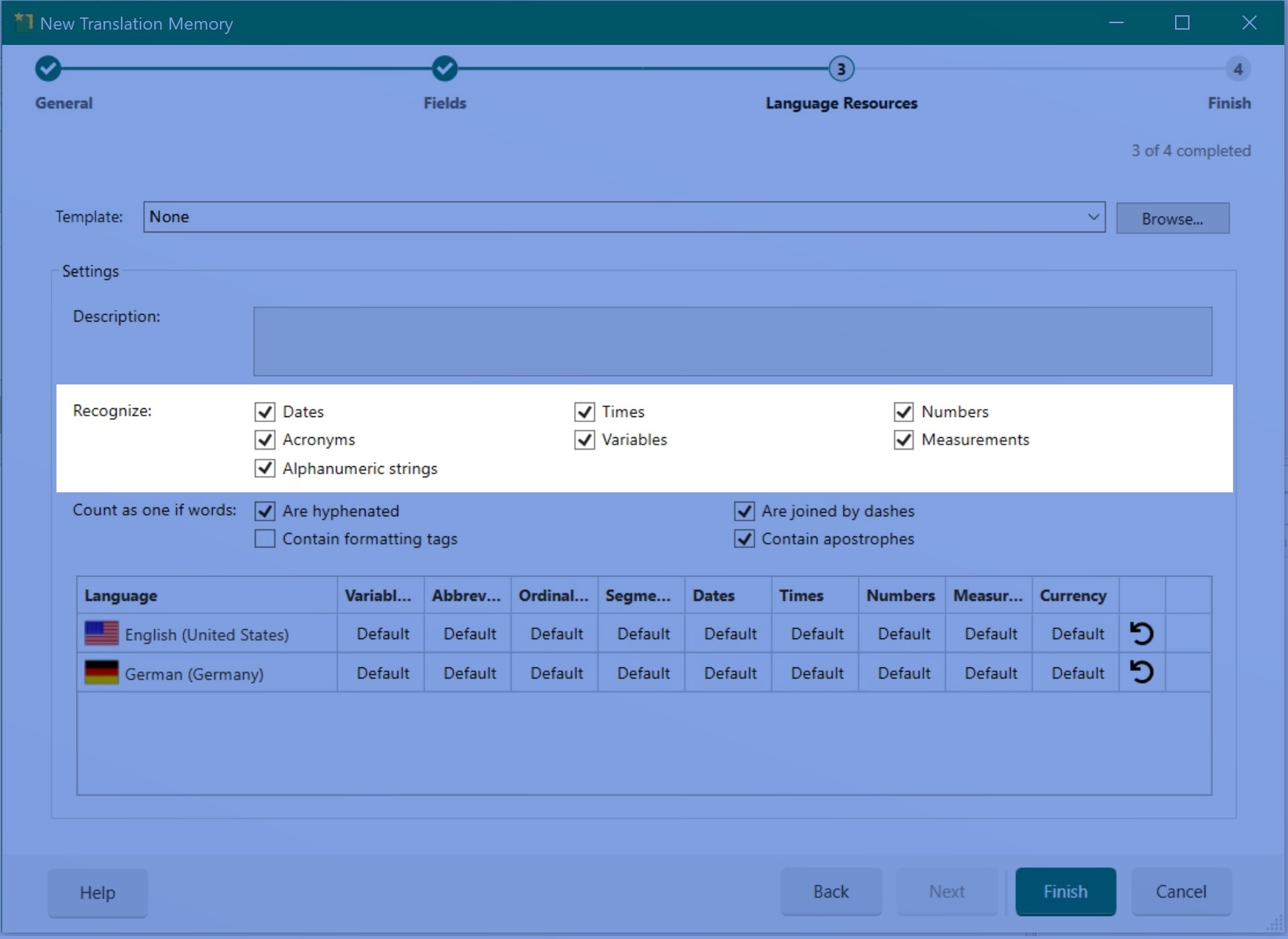Select the United States flag icon
Viewport: 1288px width, 939px height.
click(101, 633)
